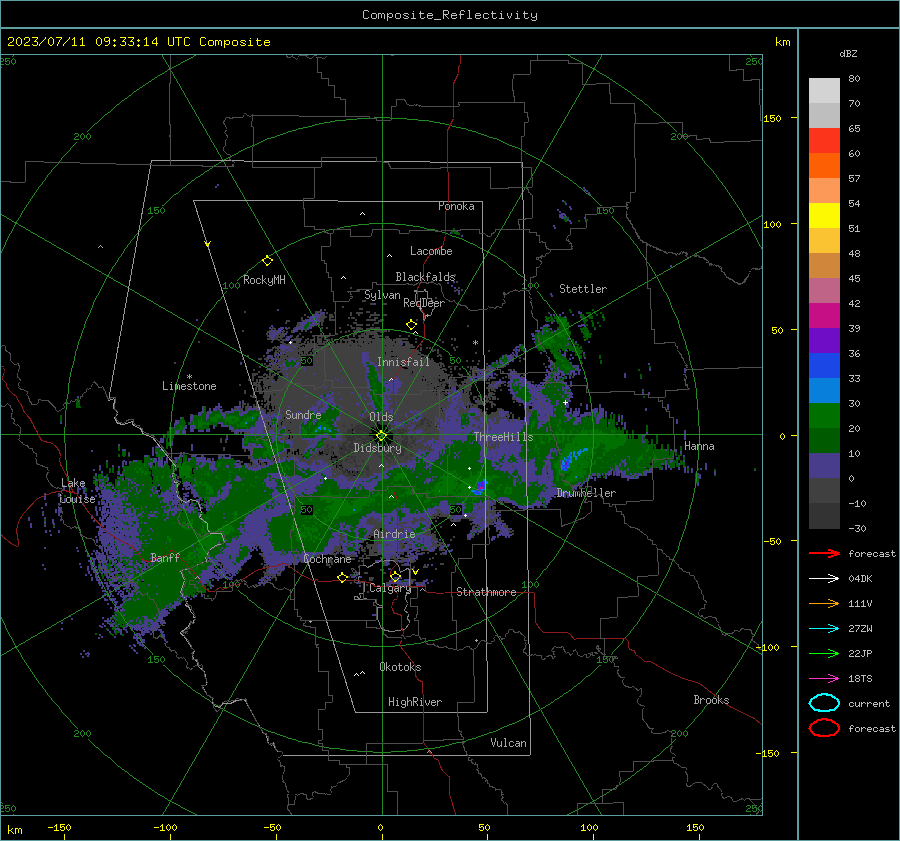Select the light blue 33 dBZ swatch
This screenshot has height=841, width=900.
(x=824, y=390)
